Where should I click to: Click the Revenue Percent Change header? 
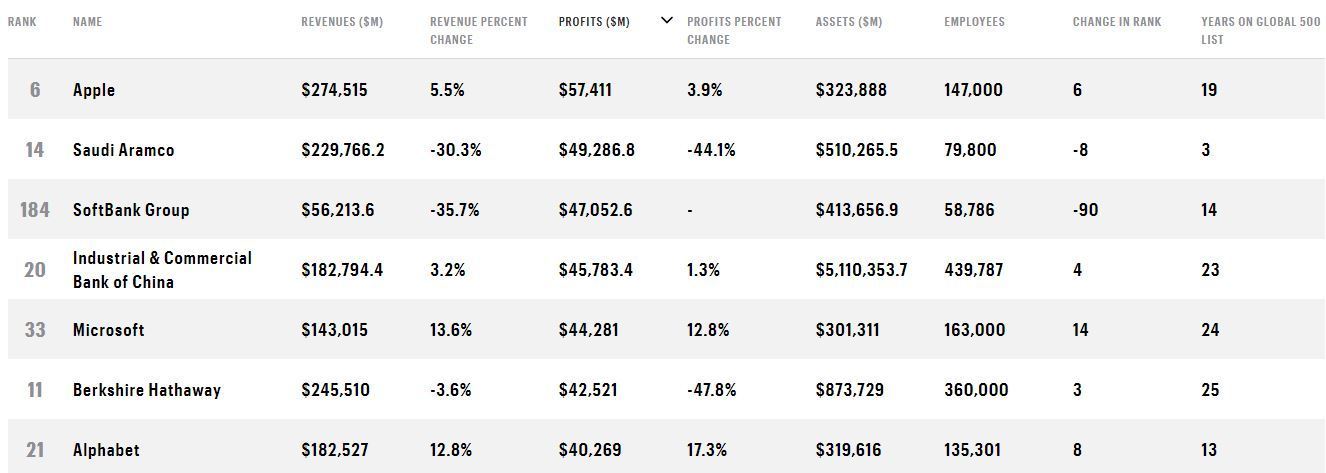[x=478, y=30]
